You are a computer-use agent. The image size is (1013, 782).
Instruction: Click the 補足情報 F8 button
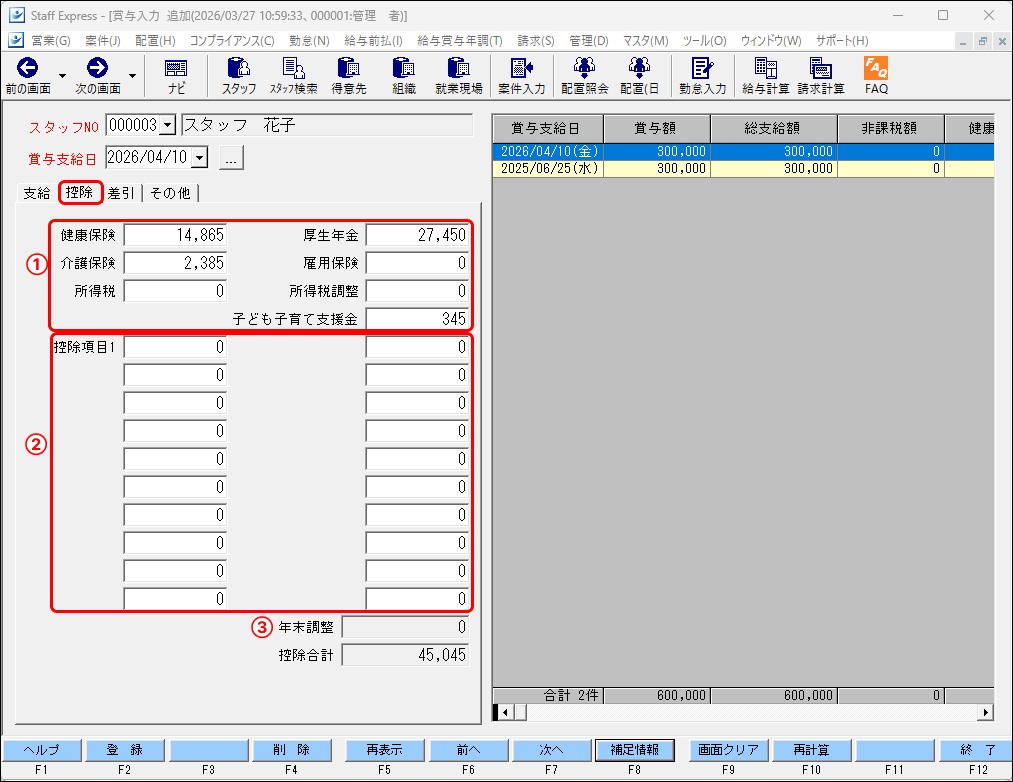point(634,750)
